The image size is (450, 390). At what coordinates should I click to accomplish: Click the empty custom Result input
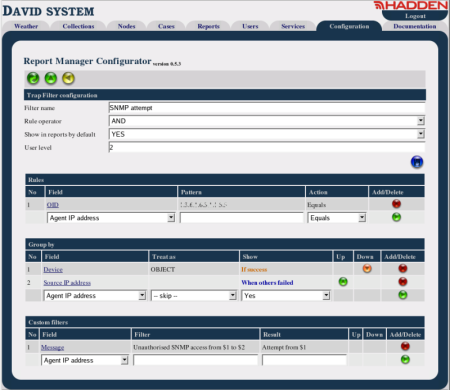pyautogui.click(x=304, y=360)
